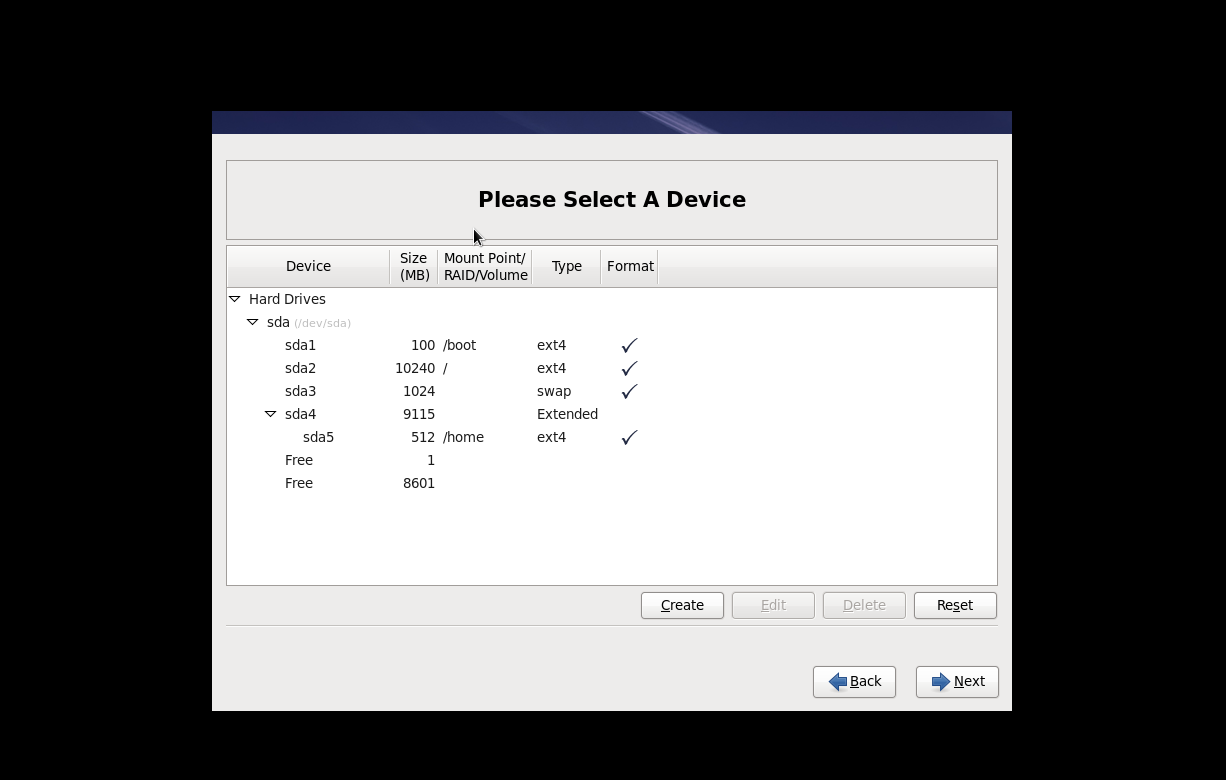1226x780 pixels.
Task: Reset the partition layout
Action: coord(955,605)
